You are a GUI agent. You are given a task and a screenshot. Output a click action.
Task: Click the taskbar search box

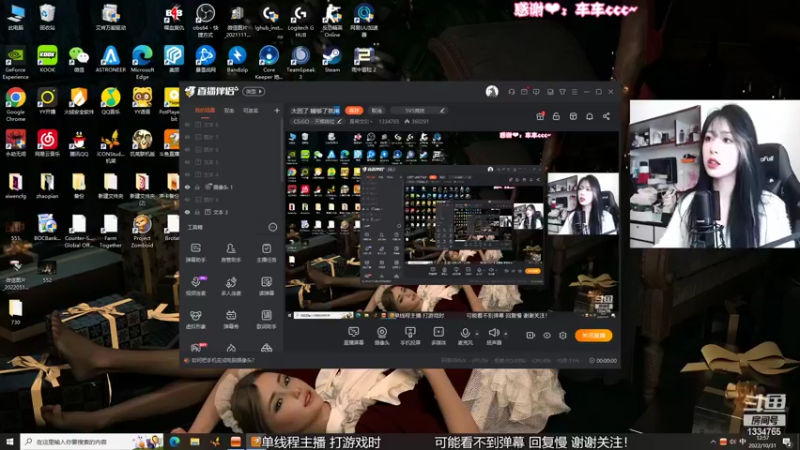[92, 442]
